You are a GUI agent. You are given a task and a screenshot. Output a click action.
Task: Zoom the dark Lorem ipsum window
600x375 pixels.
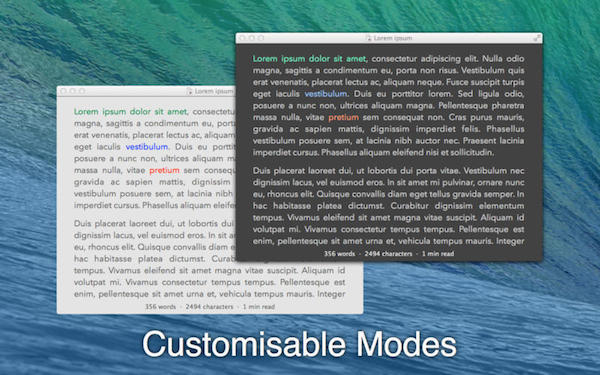[261, 38]
